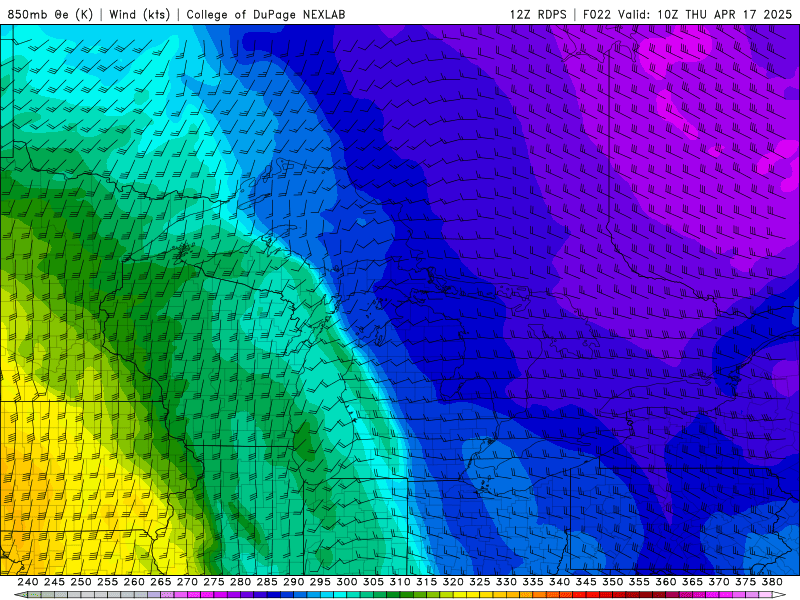Click the 260 value on the color scale

(x=134, y=582)
